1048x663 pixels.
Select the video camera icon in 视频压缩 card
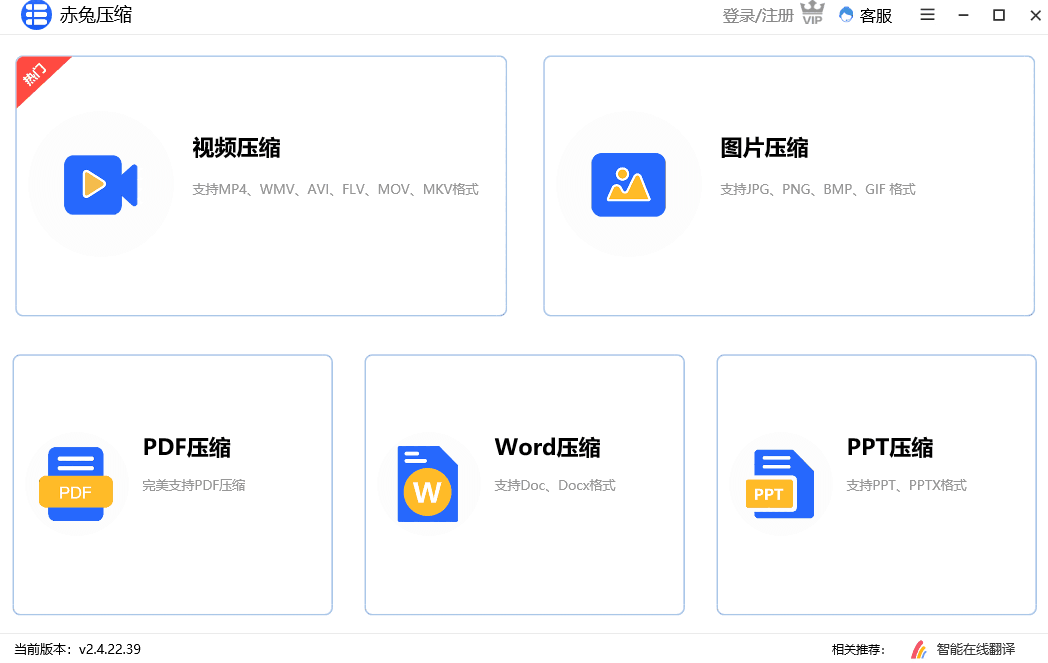tap(100, 186)
